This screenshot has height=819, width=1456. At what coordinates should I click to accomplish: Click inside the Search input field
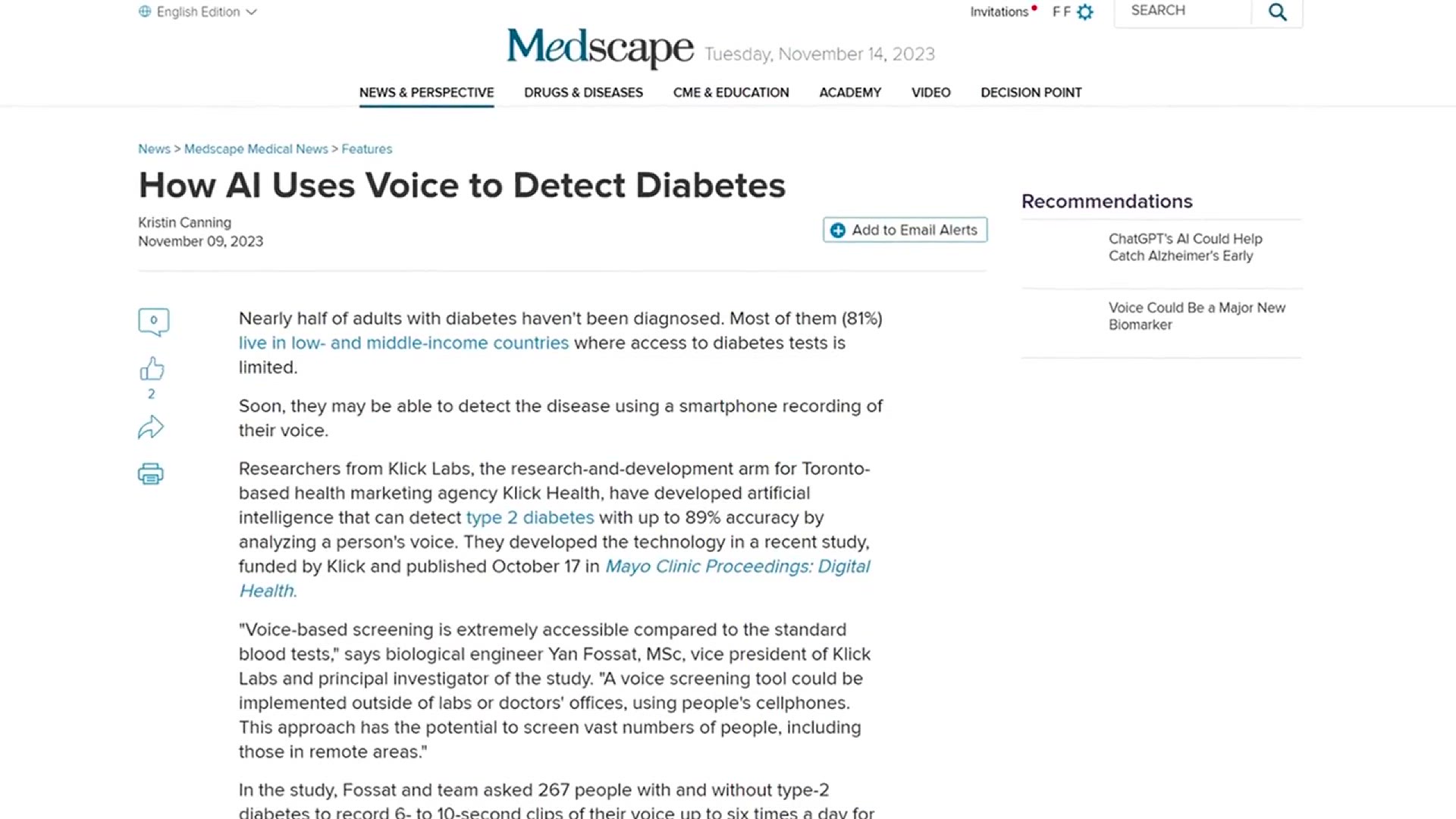[x=1181, y=11]
